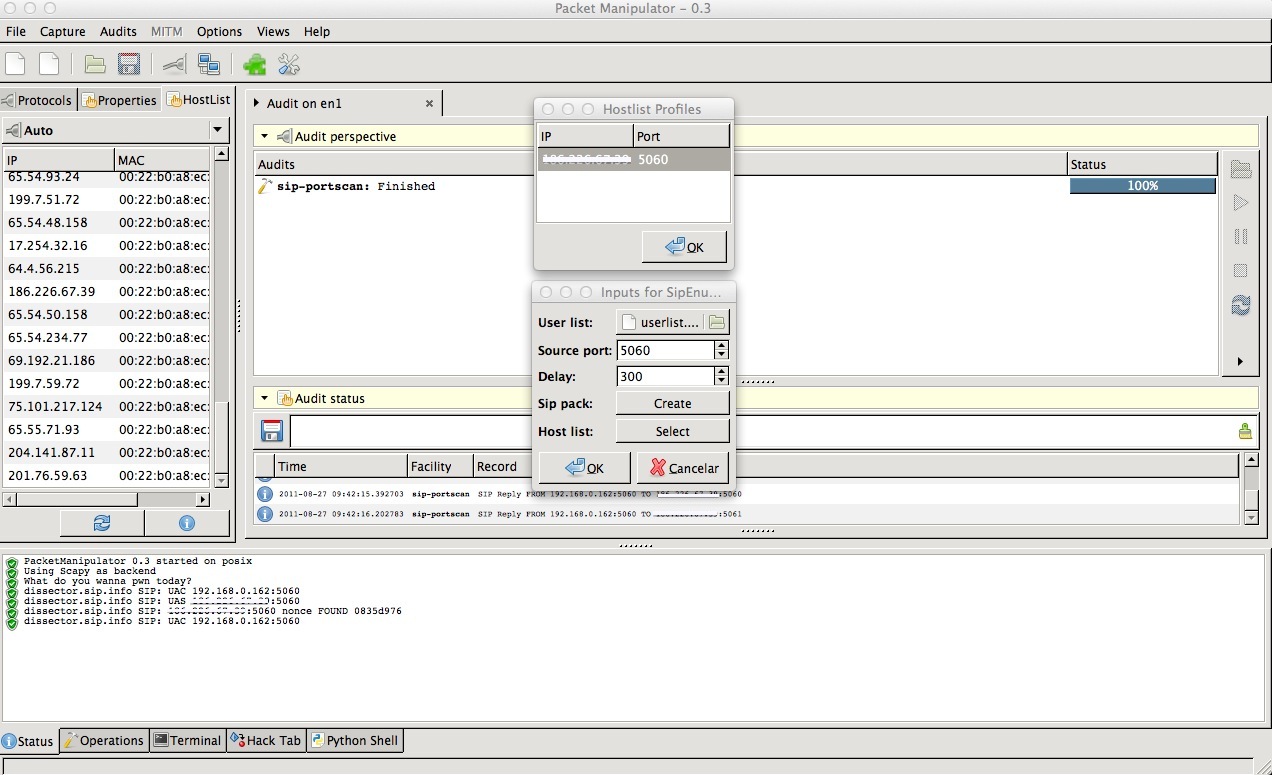
Task: Decrease the Source port value
Action: [x=721, y=355]
